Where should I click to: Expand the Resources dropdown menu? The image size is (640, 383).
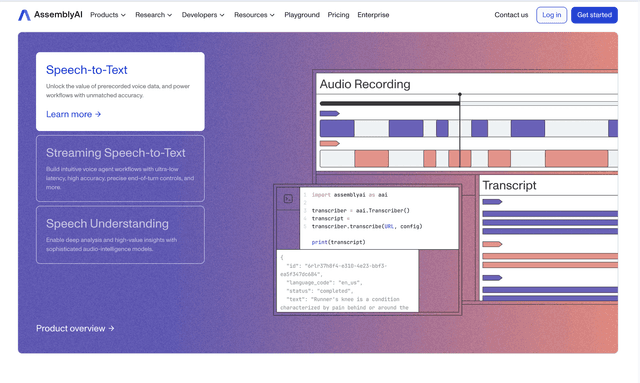(254, 15)
